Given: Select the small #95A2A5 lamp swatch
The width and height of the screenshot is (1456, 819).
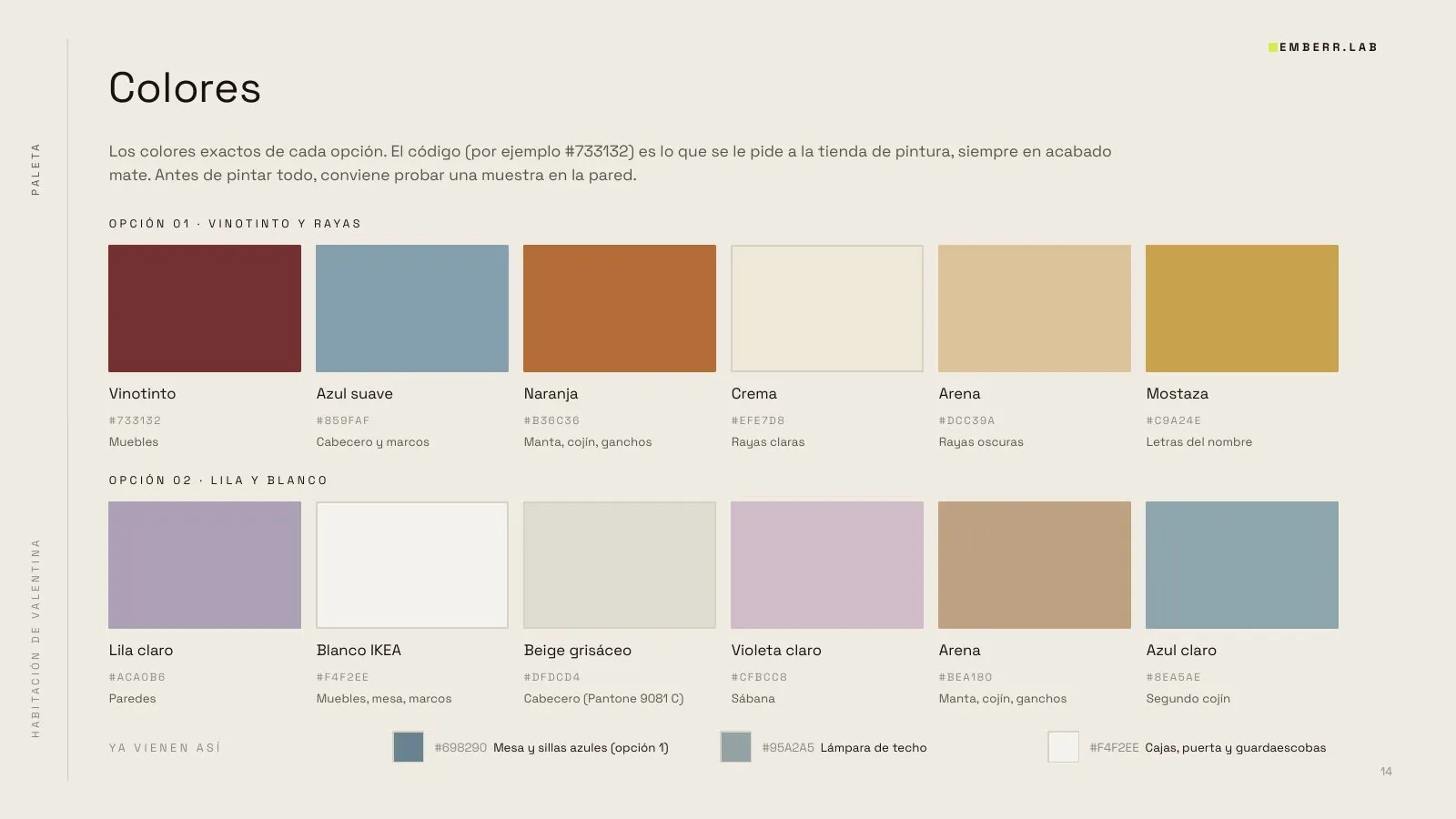Looking at the screenshot, I should coord(736,747).
